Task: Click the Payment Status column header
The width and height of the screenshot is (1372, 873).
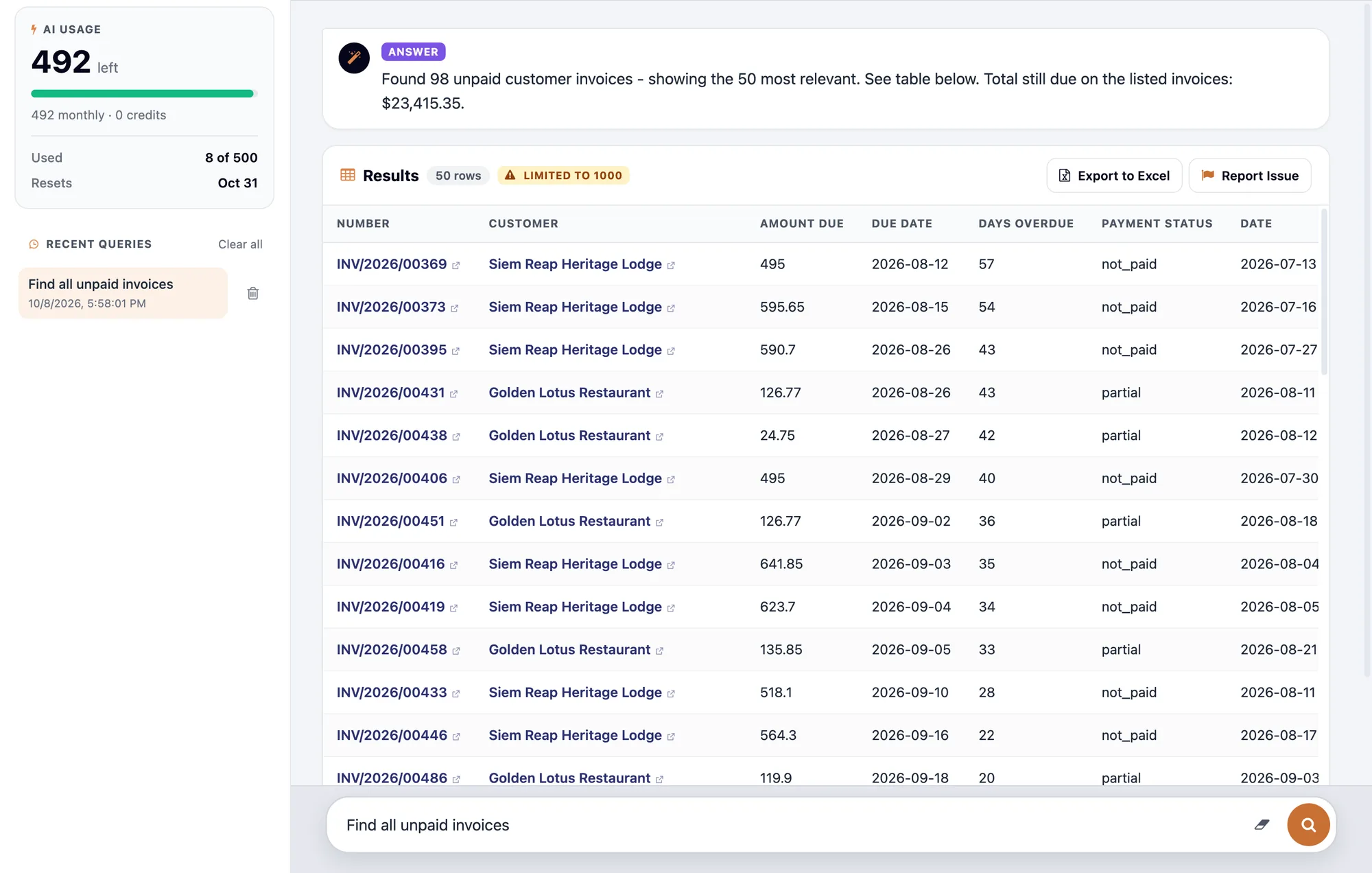Action: pyautogui.click(x=1157, y=224)
